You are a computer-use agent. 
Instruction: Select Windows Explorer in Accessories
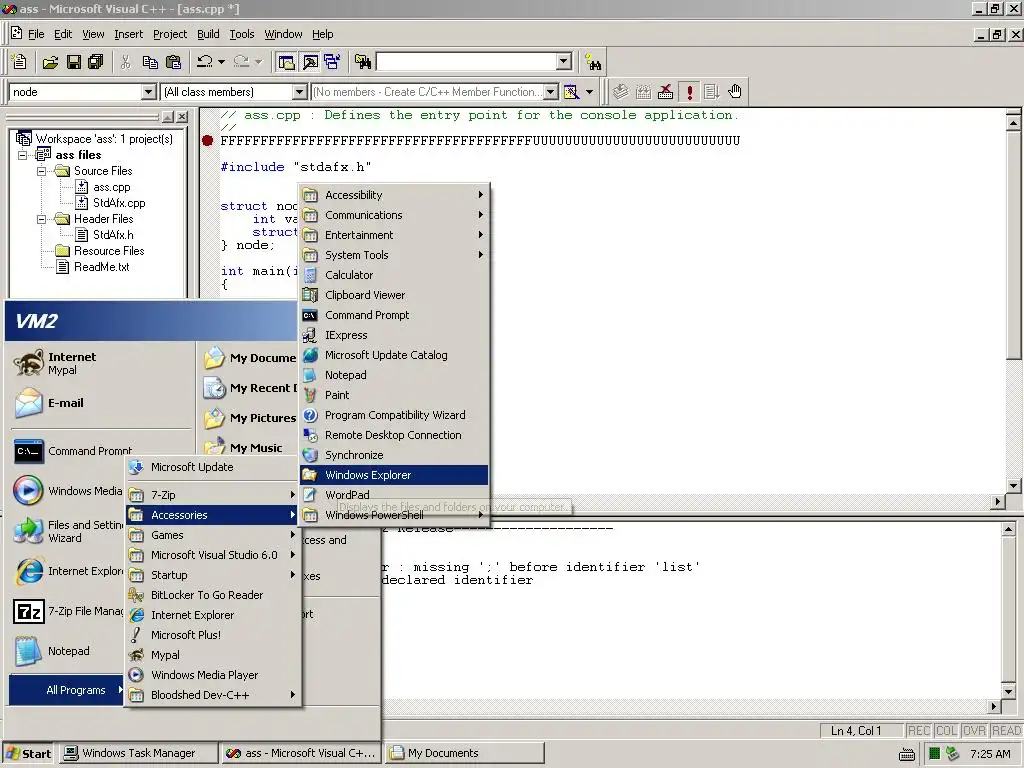click(394, 475)
